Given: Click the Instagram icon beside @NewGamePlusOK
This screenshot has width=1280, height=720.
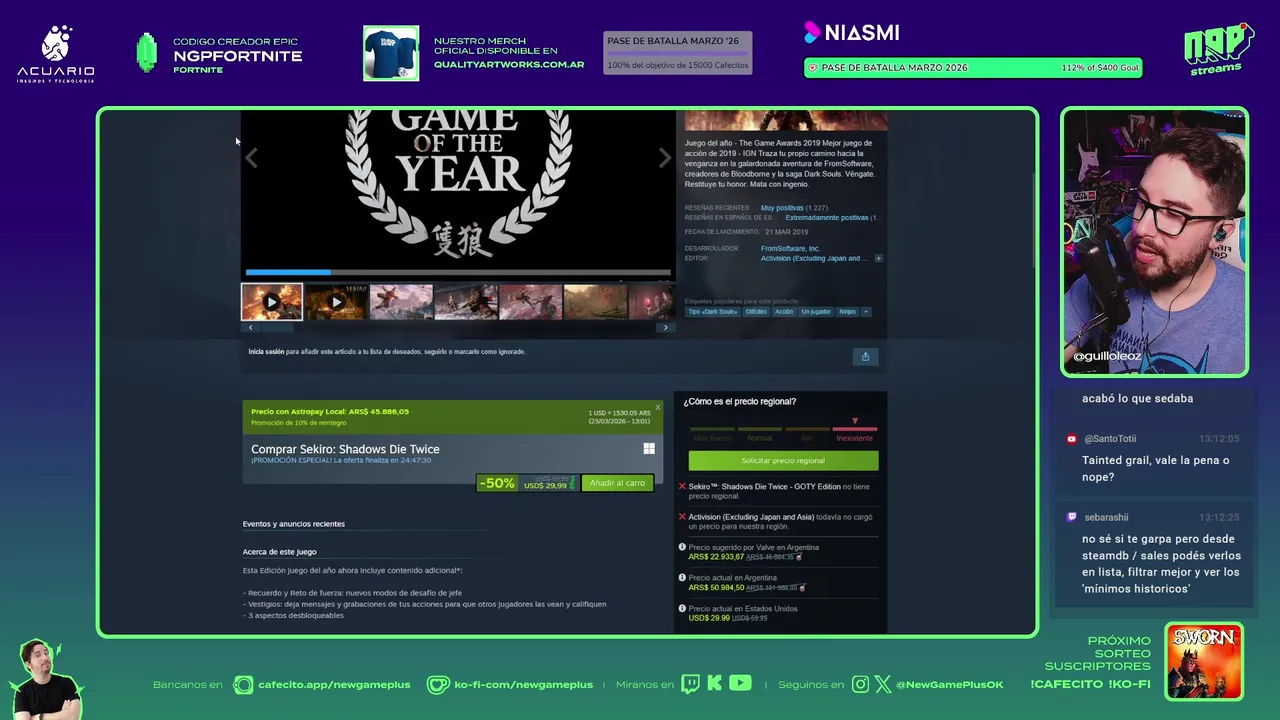Looking at the screenshot, I should pyautogui.click(x=861, y=685).
